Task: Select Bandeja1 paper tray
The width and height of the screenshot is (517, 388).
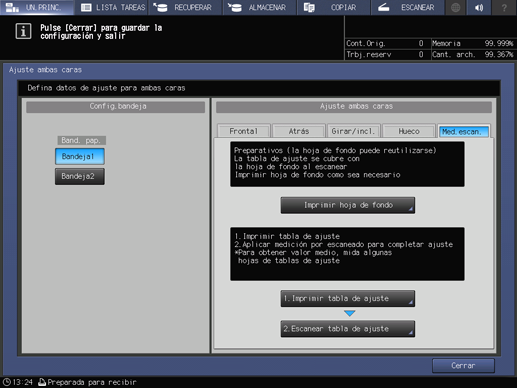Action: coord(80,156)
